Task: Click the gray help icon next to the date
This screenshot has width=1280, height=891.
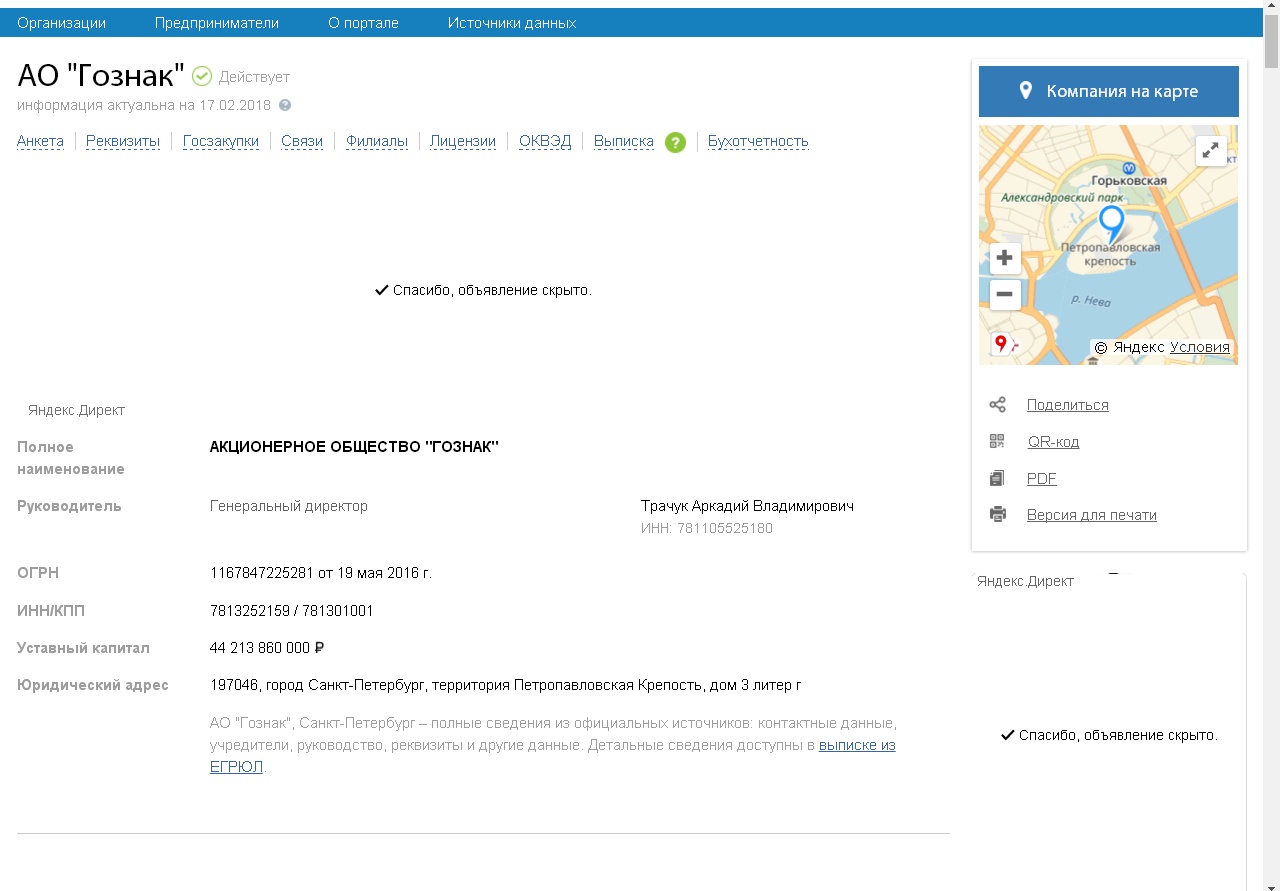Action: [x=285, y=105]
